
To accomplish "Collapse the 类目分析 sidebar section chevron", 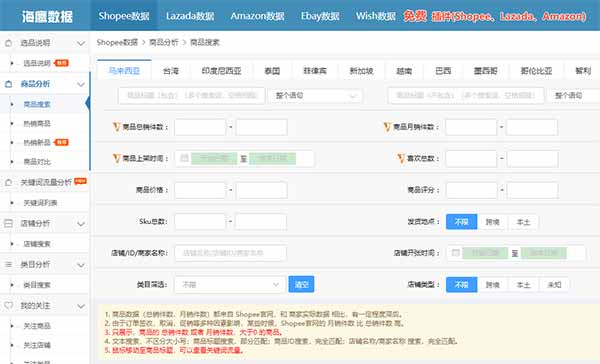I will 81,264.
